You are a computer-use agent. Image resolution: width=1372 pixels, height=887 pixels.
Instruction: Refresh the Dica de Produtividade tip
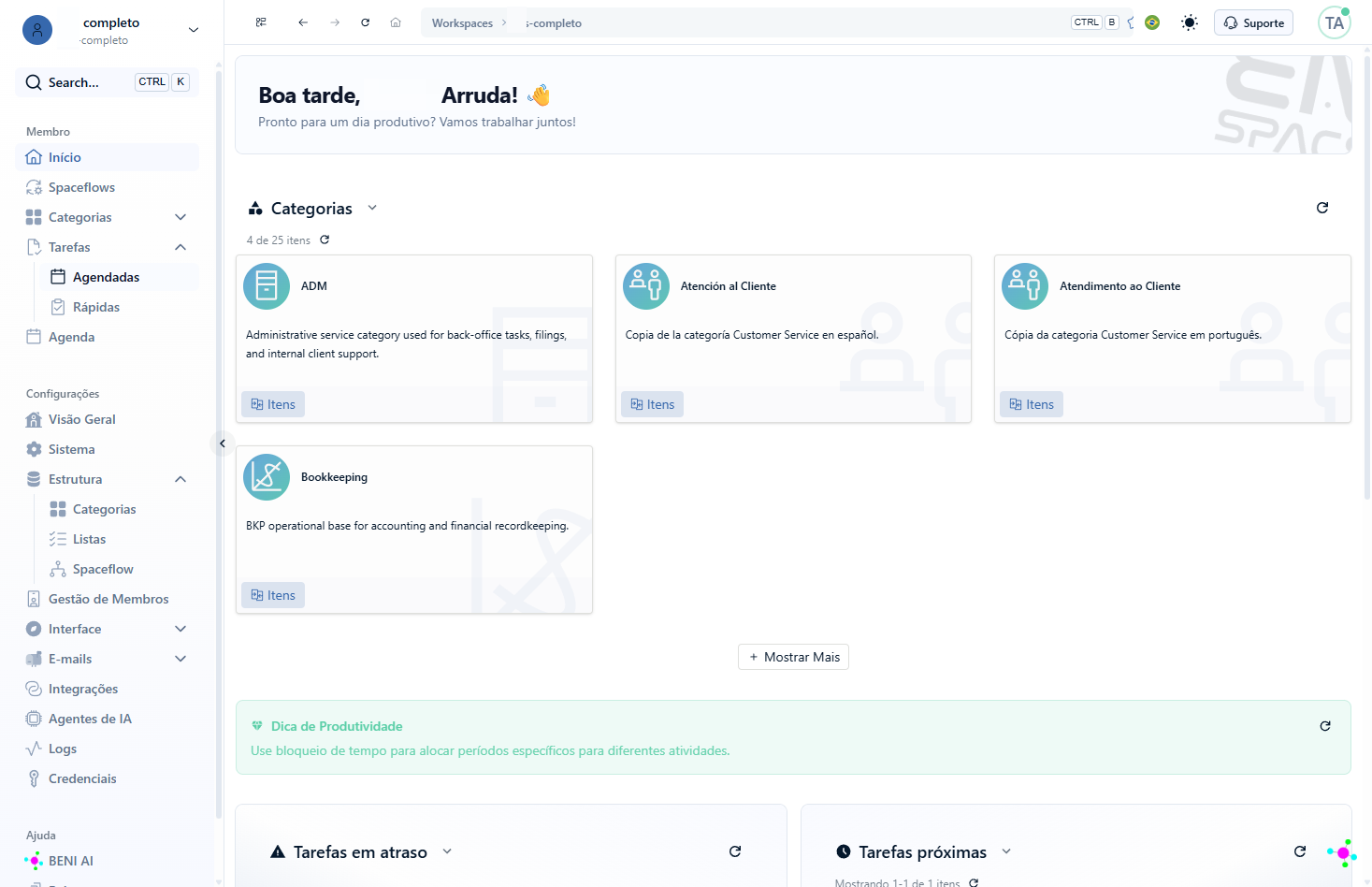[1325, 726]
